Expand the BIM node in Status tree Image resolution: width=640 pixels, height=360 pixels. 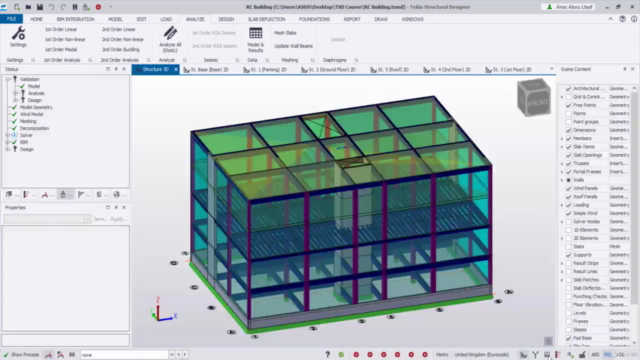coord(7,142)
